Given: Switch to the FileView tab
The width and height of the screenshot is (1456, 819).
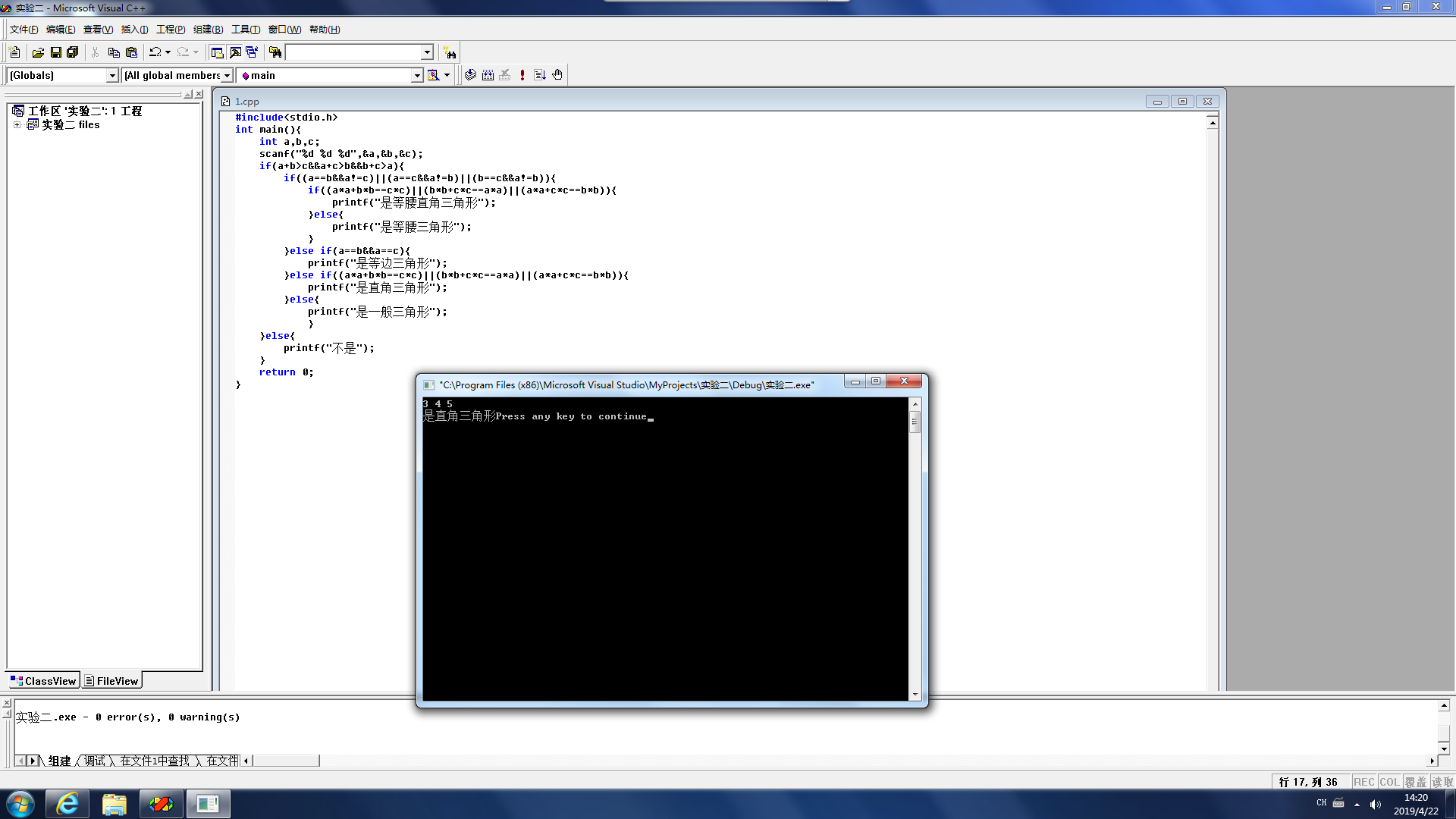Looking at the screenshot, I should coord(112,681).
